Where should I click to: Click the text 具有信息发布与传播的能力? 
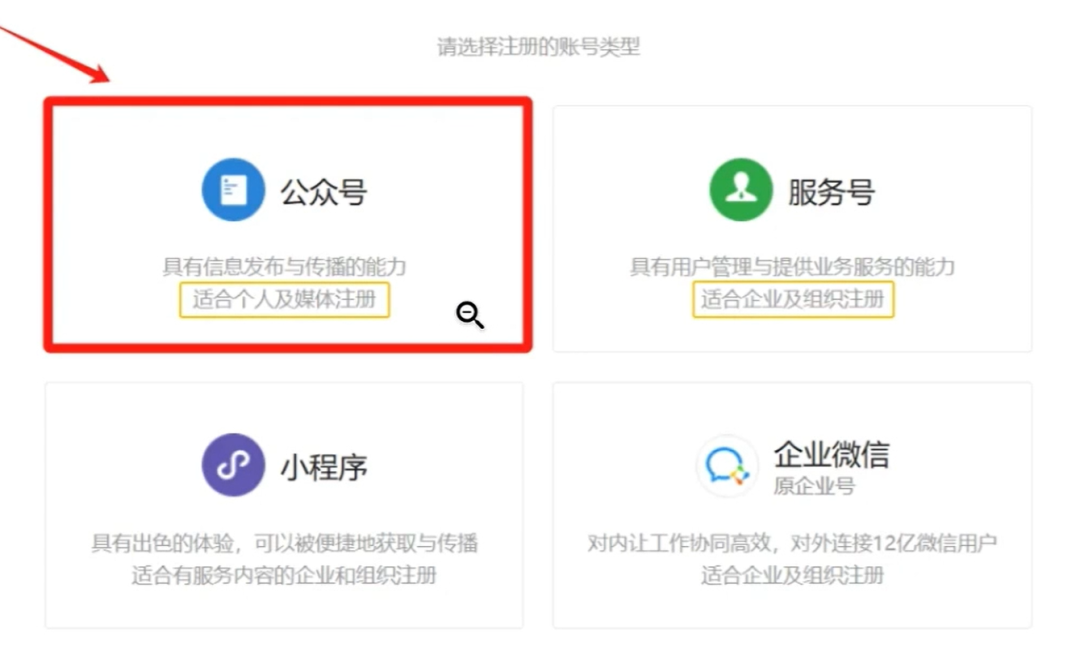pyautogui.click(x=284, y=267)
